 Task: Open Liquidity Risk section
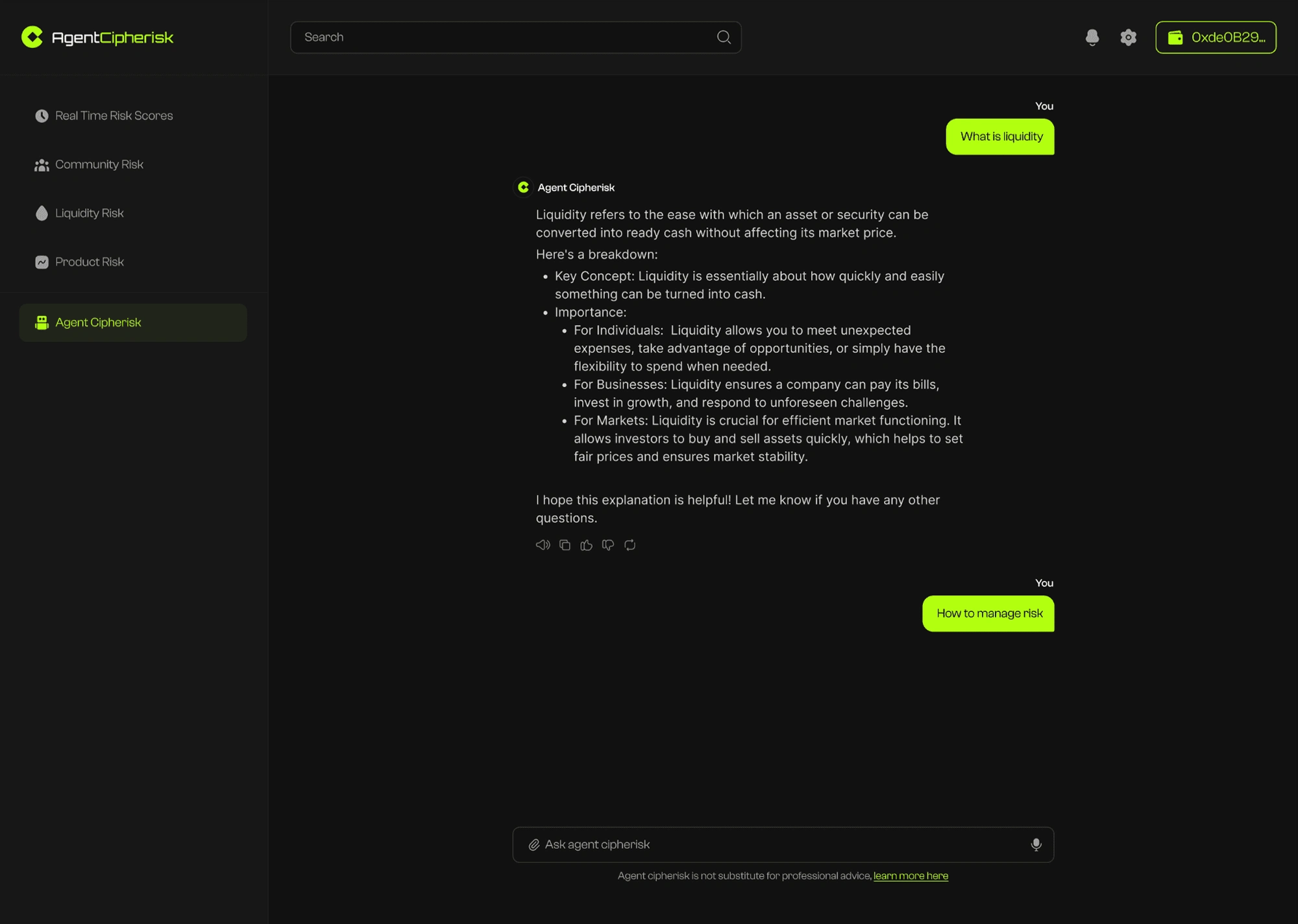(89, 213)
